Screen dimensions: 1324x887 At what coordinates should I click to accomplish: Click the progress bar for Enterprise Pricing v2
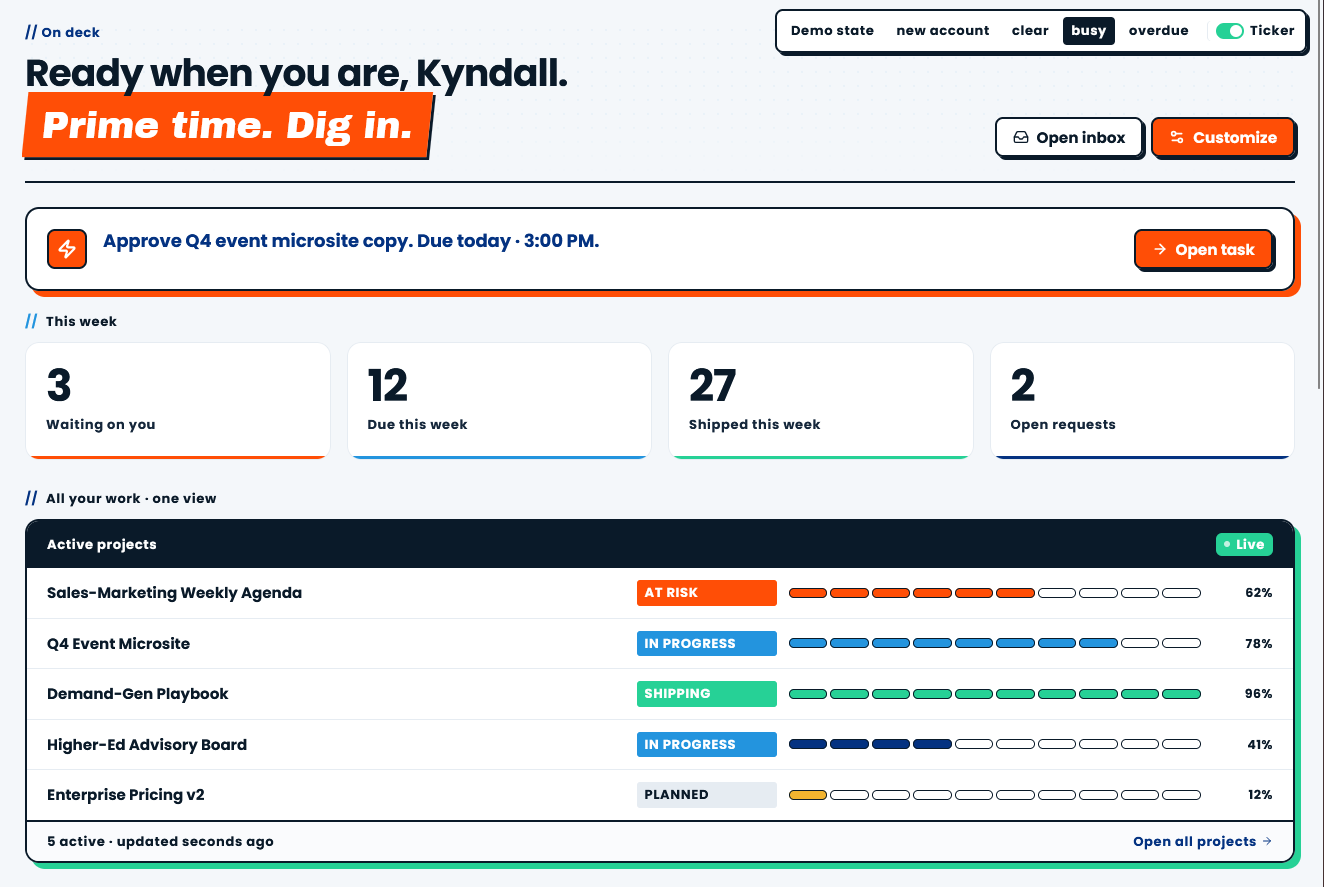click(x=995, y=795)
